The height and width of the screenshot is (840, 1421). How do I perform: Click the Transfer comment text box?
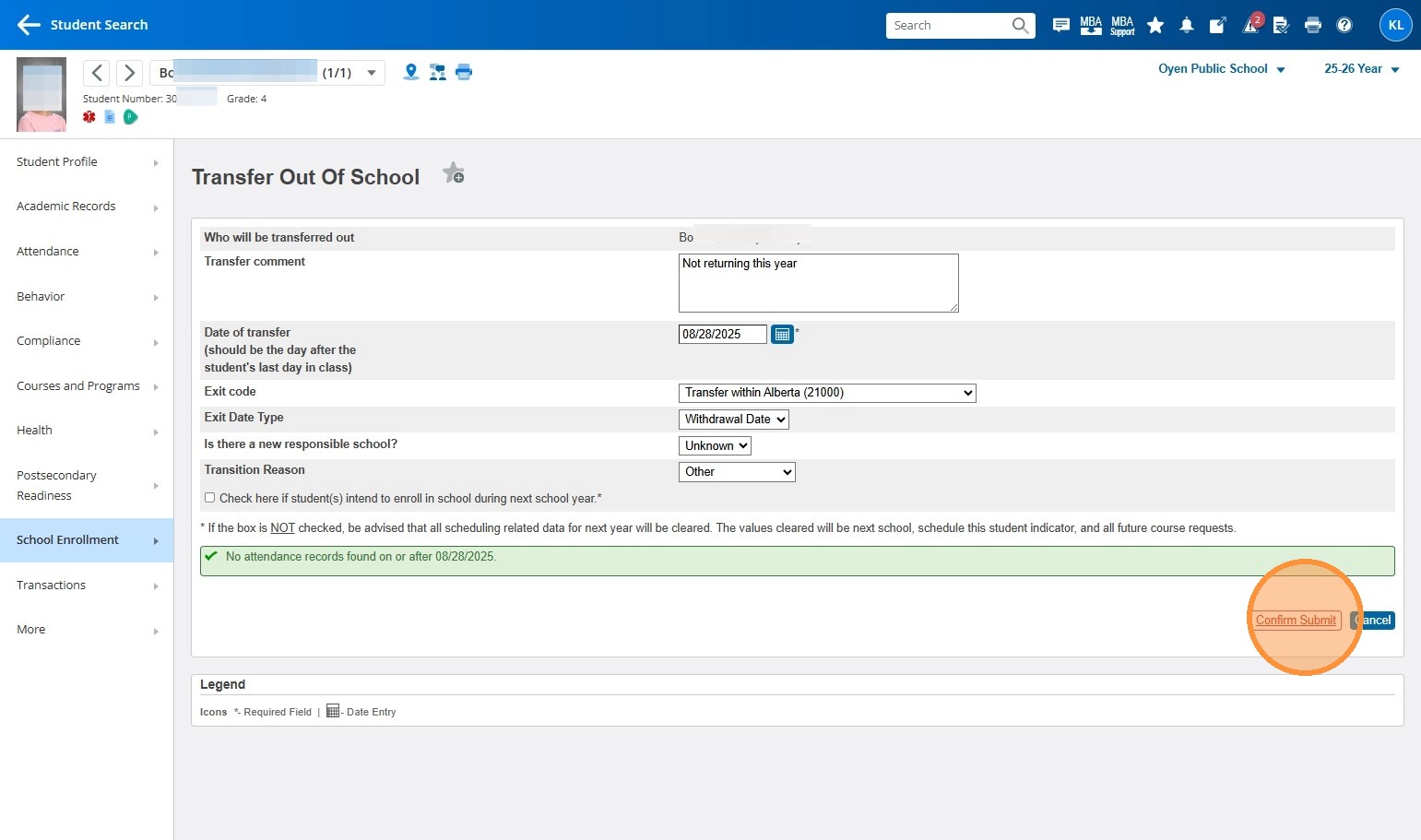(x=818, y=283)
